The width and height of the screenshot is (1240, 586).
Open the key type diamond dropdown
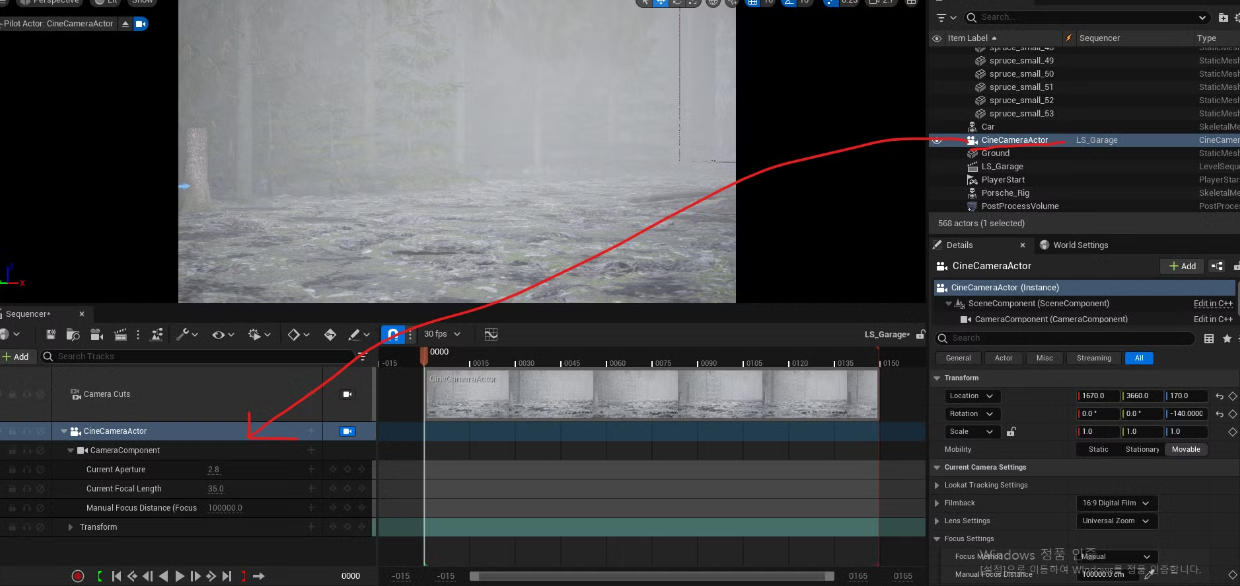(x=298, y=335)
